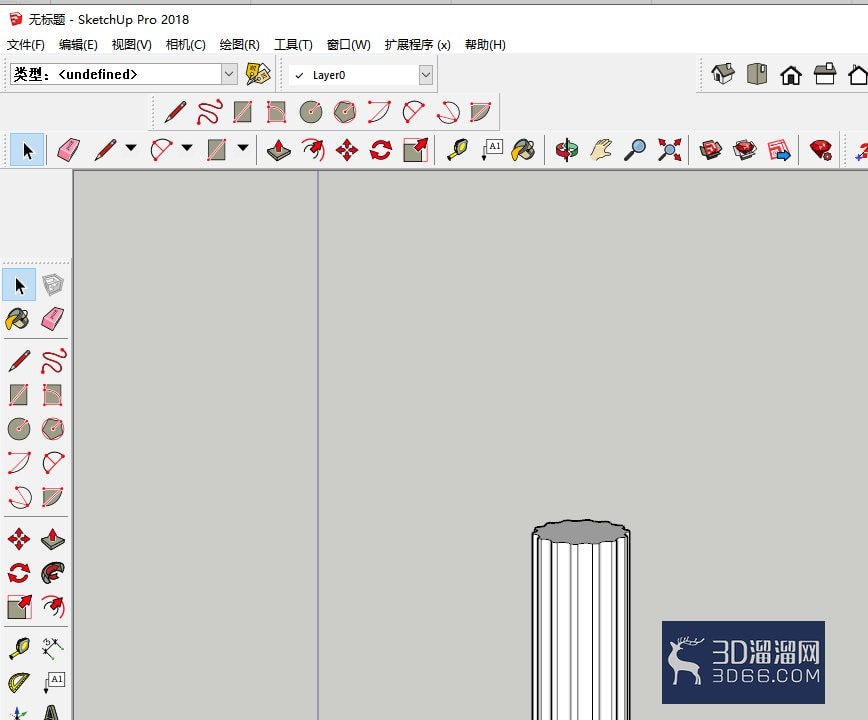Click the classifier tag icon beside type field
The image size is (868, 720).
tap(258, 74)
